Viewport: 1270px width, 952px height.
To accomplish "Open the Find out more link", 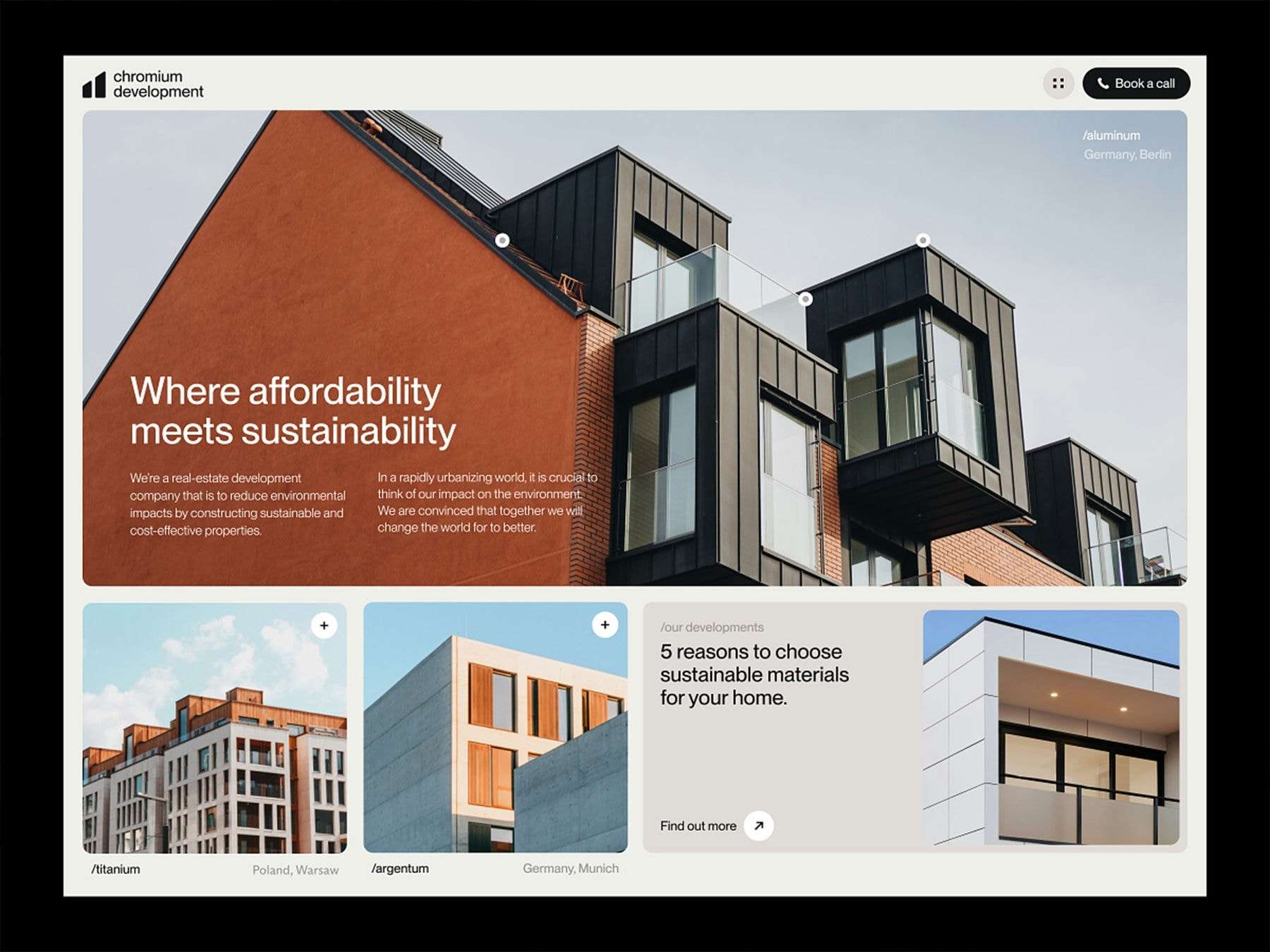I will (x=698, y=826).
